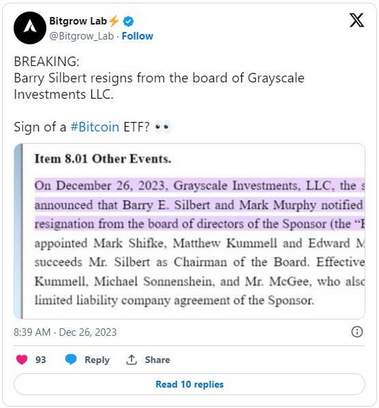Click the eyes emoji after ETF
Viewport: 379px width, 408px height.
tap(163, 127)
